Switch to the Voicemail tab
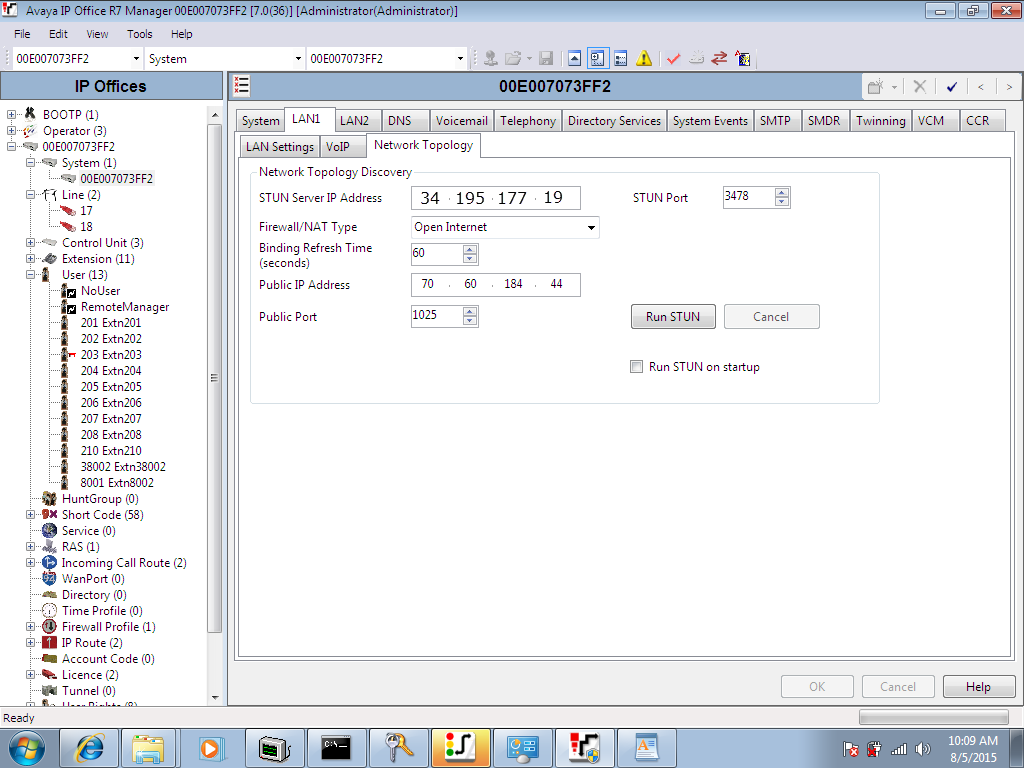Viewport: 1024px width, 768px height. (x=461, y=121)
